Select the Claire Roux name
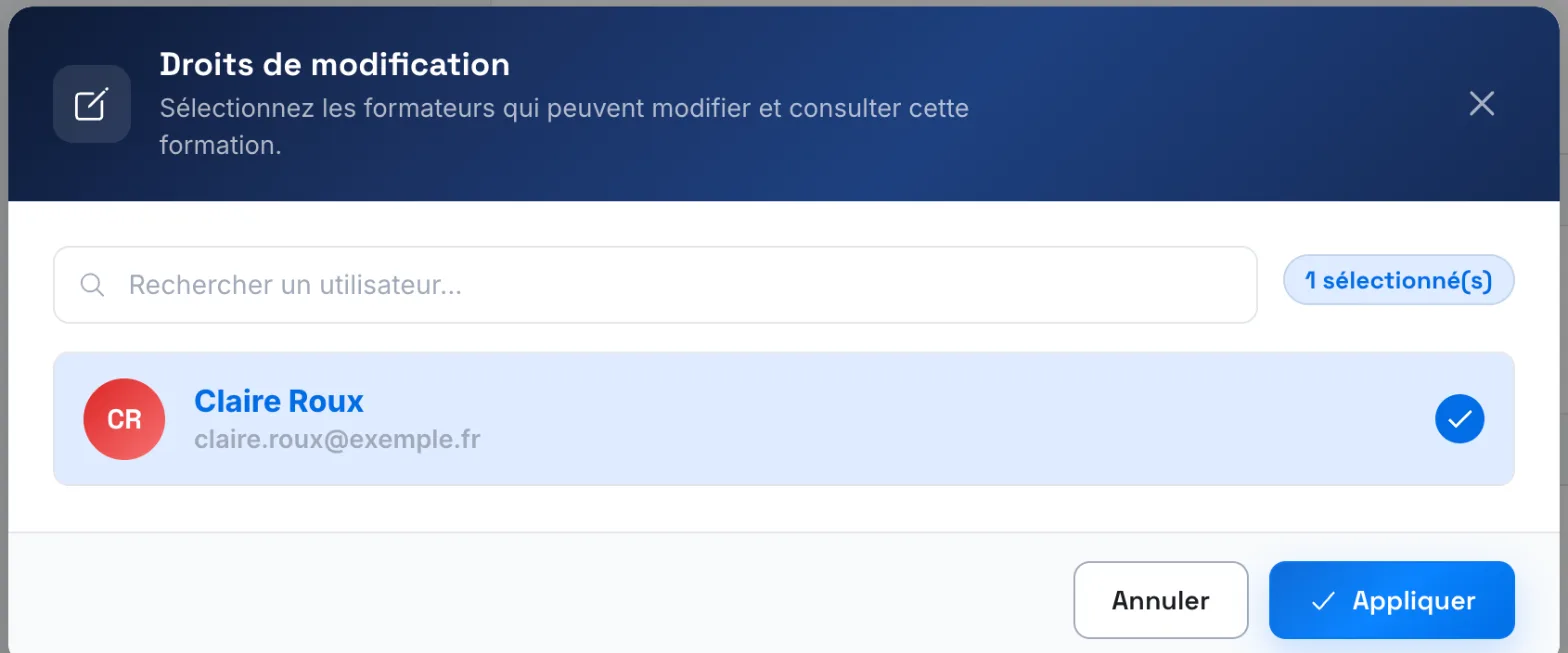Image resolution: width=1568 pixels, height=653 pixels. pos(279,401)
